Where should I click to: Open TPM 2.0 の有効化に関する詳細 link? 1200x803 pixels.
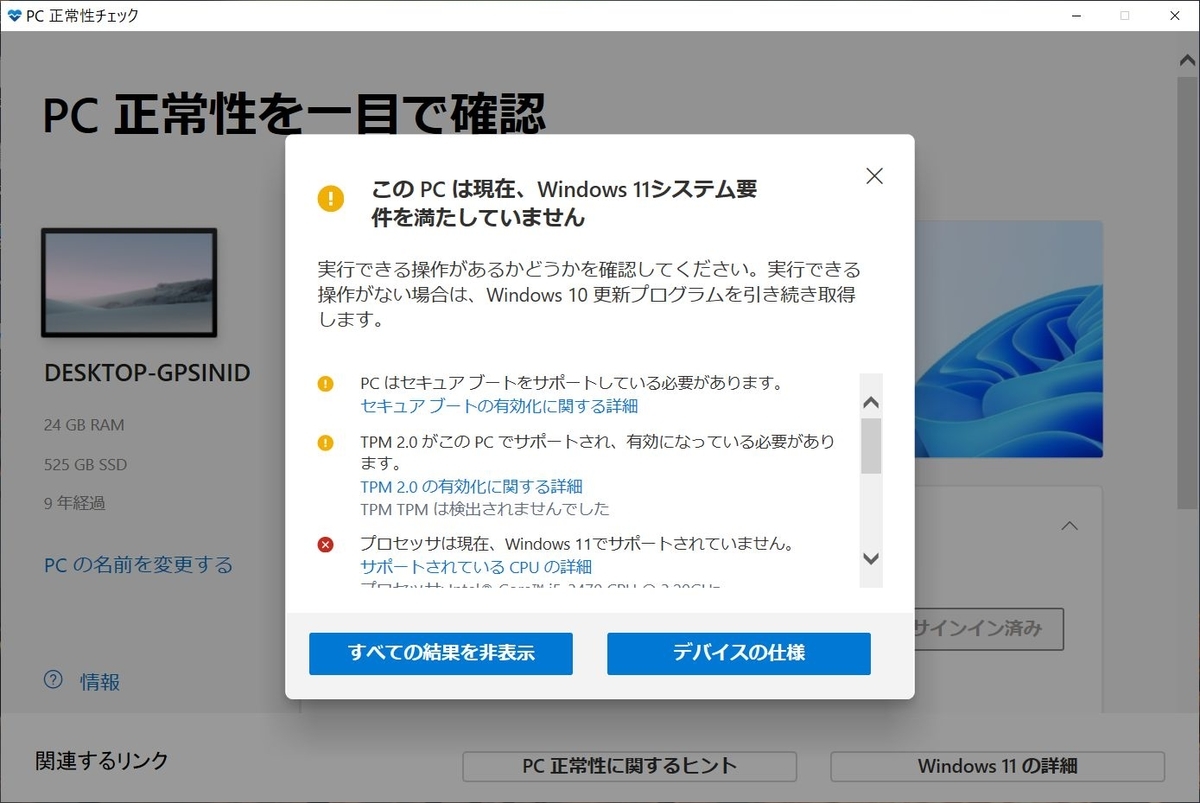pyautogui.click(x=471, y=486)
